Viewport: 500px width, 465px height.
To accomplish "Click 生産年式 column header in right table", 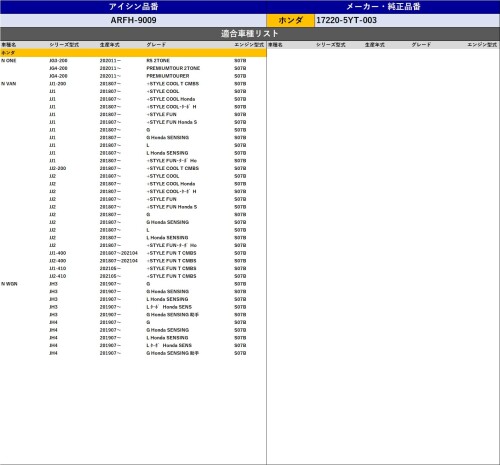I will coord(375,45).
